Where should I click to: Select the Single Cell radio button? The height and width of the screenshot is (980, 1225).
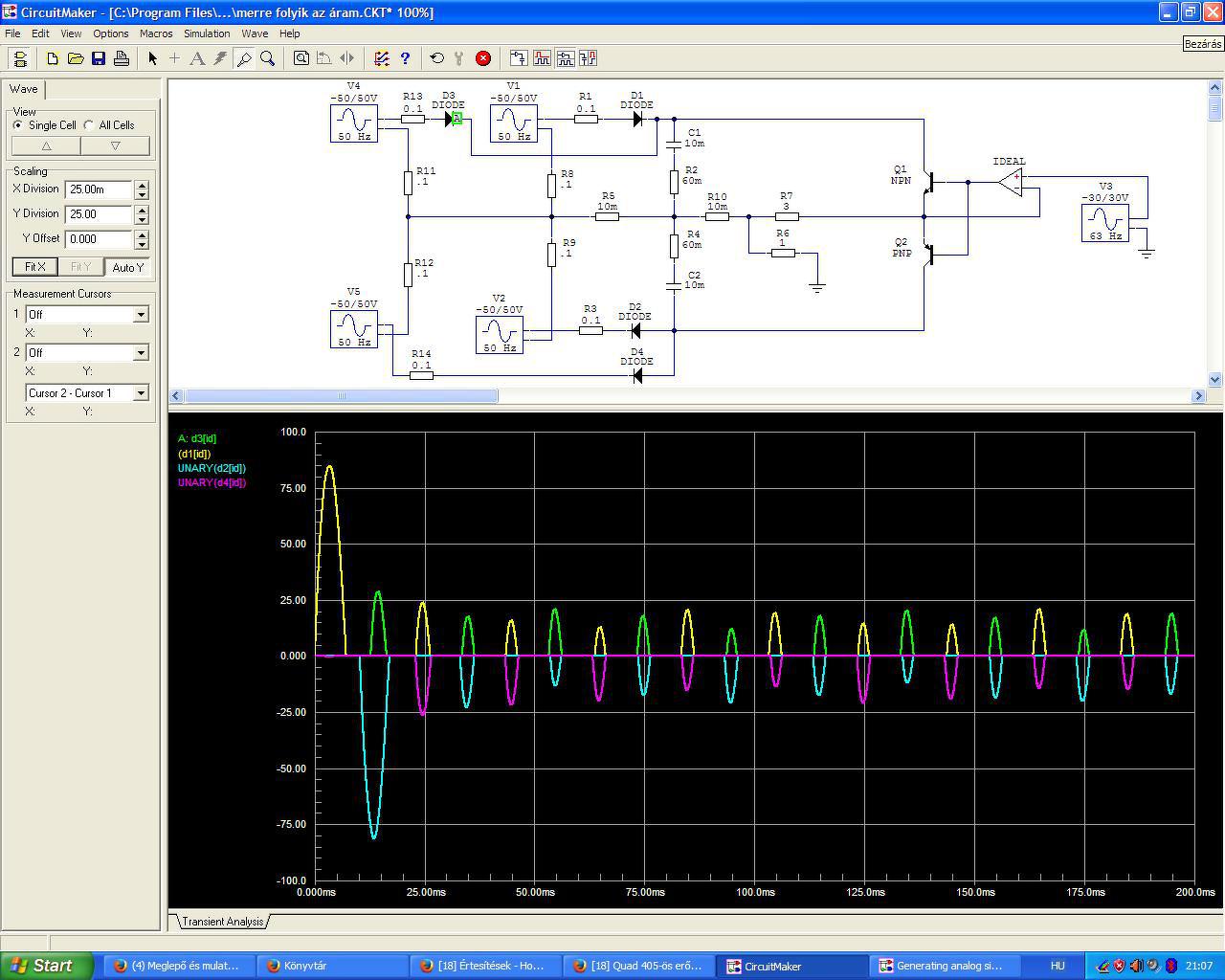[x=18, y=125]
